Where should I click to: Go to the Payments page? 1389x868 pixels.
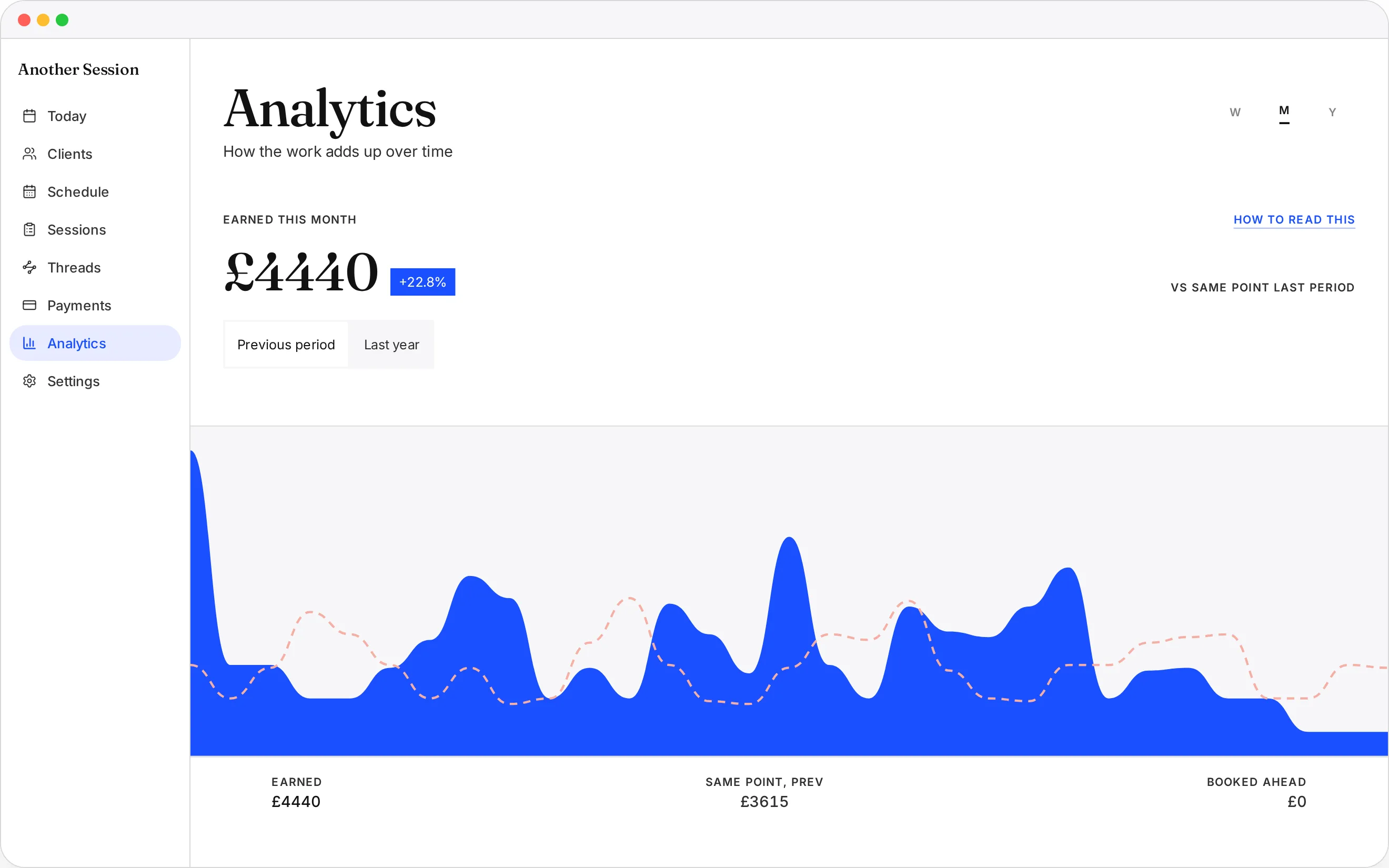pos(95,306)
